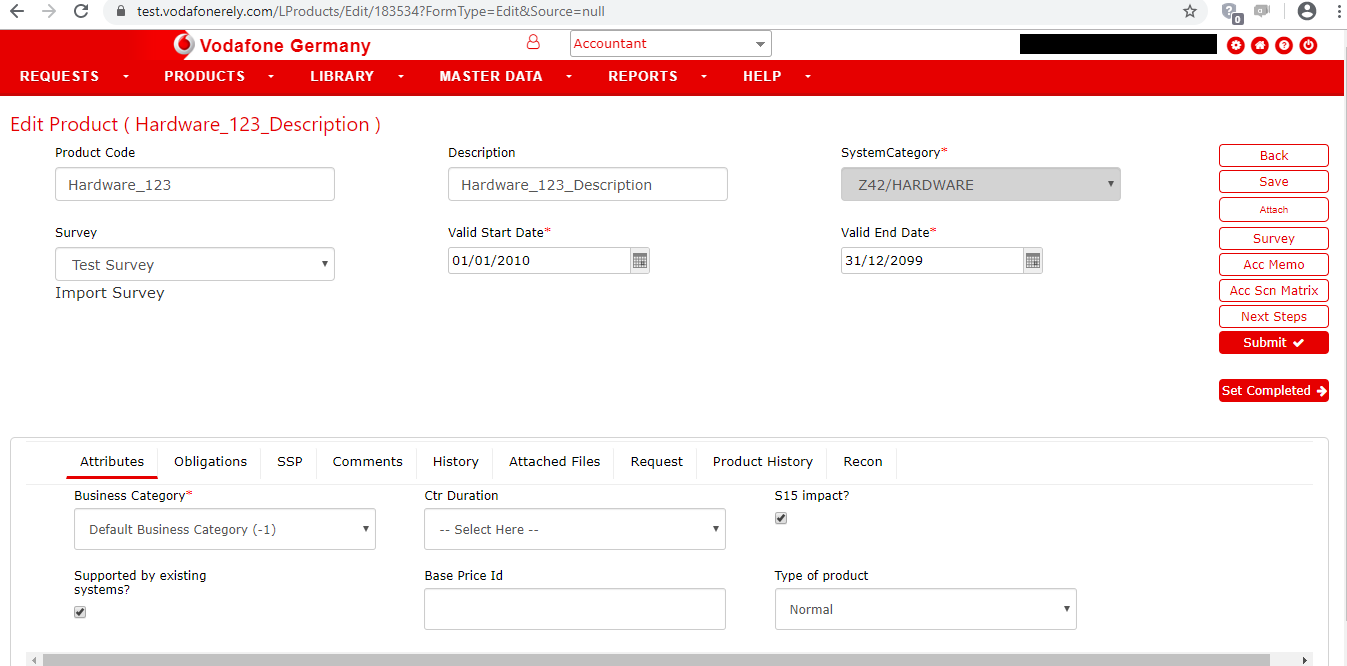Viewport: 1347px width, 666px height.
Task: Switch to the Product History tab
Action: [x=763, y=462]
